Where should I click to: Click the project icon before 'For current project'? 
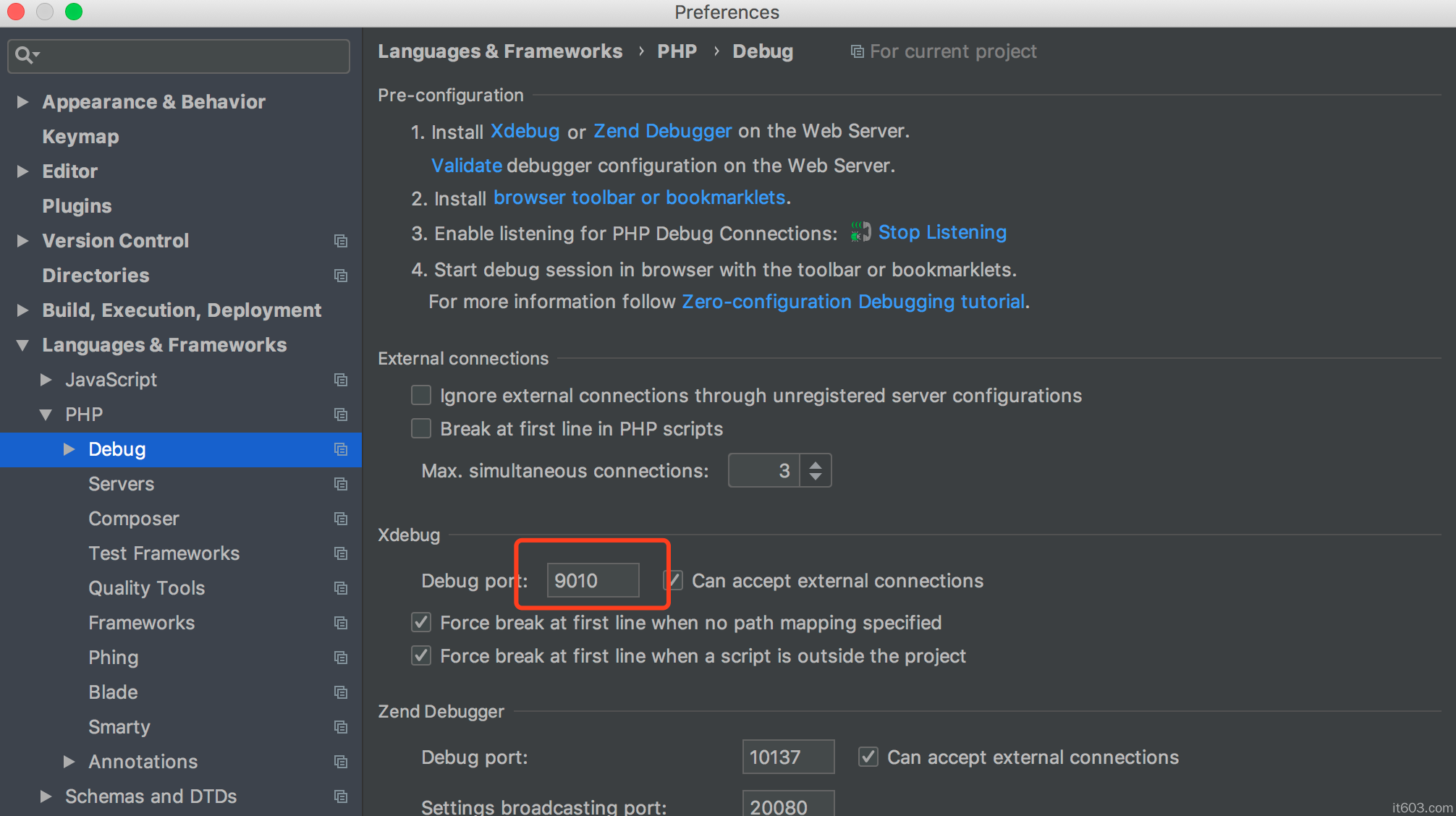[857, 52]
